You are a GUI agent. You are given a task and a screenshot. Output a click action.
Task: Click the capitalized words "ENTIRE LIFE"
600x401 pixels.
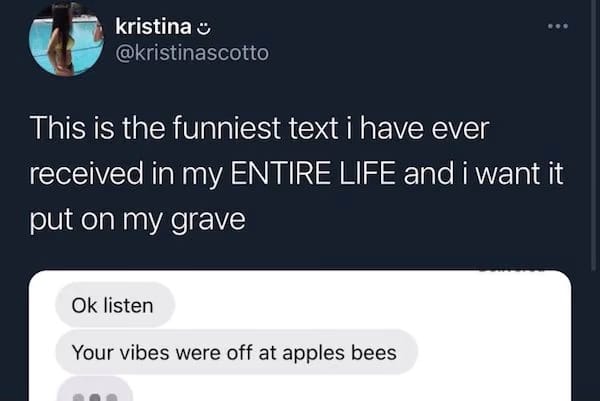[313, 173]
